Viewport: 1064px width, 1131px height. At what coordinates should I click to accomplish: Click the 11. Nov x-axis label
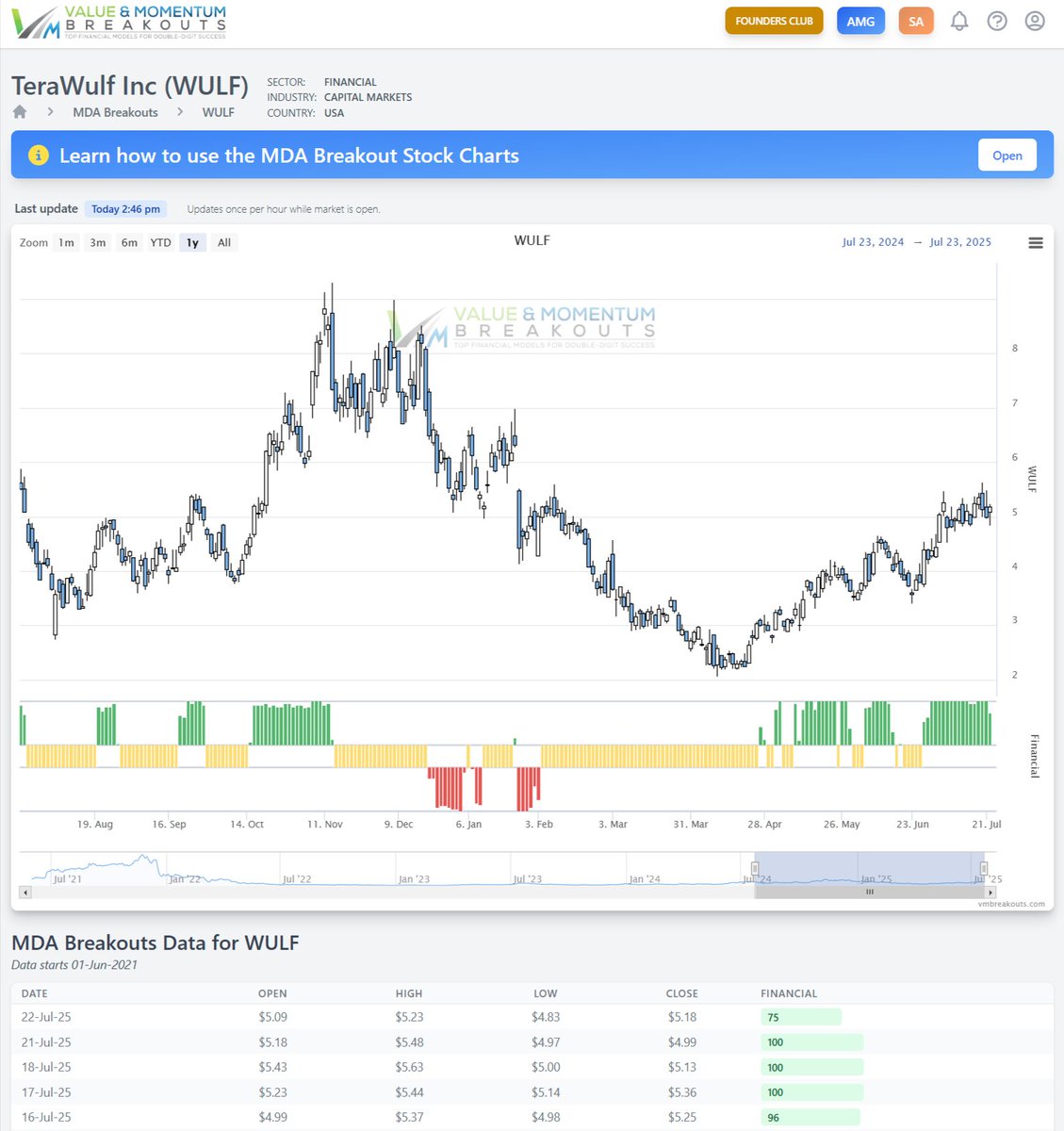pyautogui.click(x=325, y=824)
